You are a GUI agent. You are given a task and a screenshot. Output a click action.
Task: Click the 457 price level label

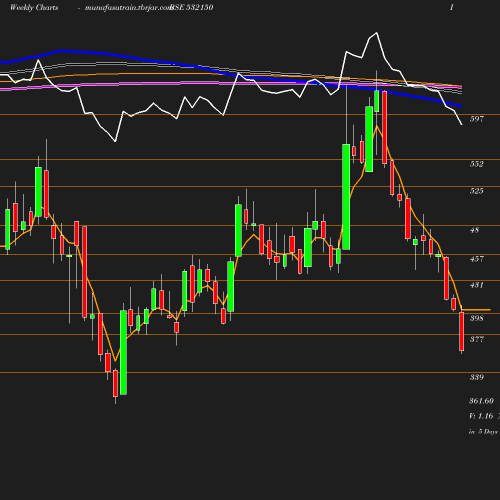coord(476,259)
